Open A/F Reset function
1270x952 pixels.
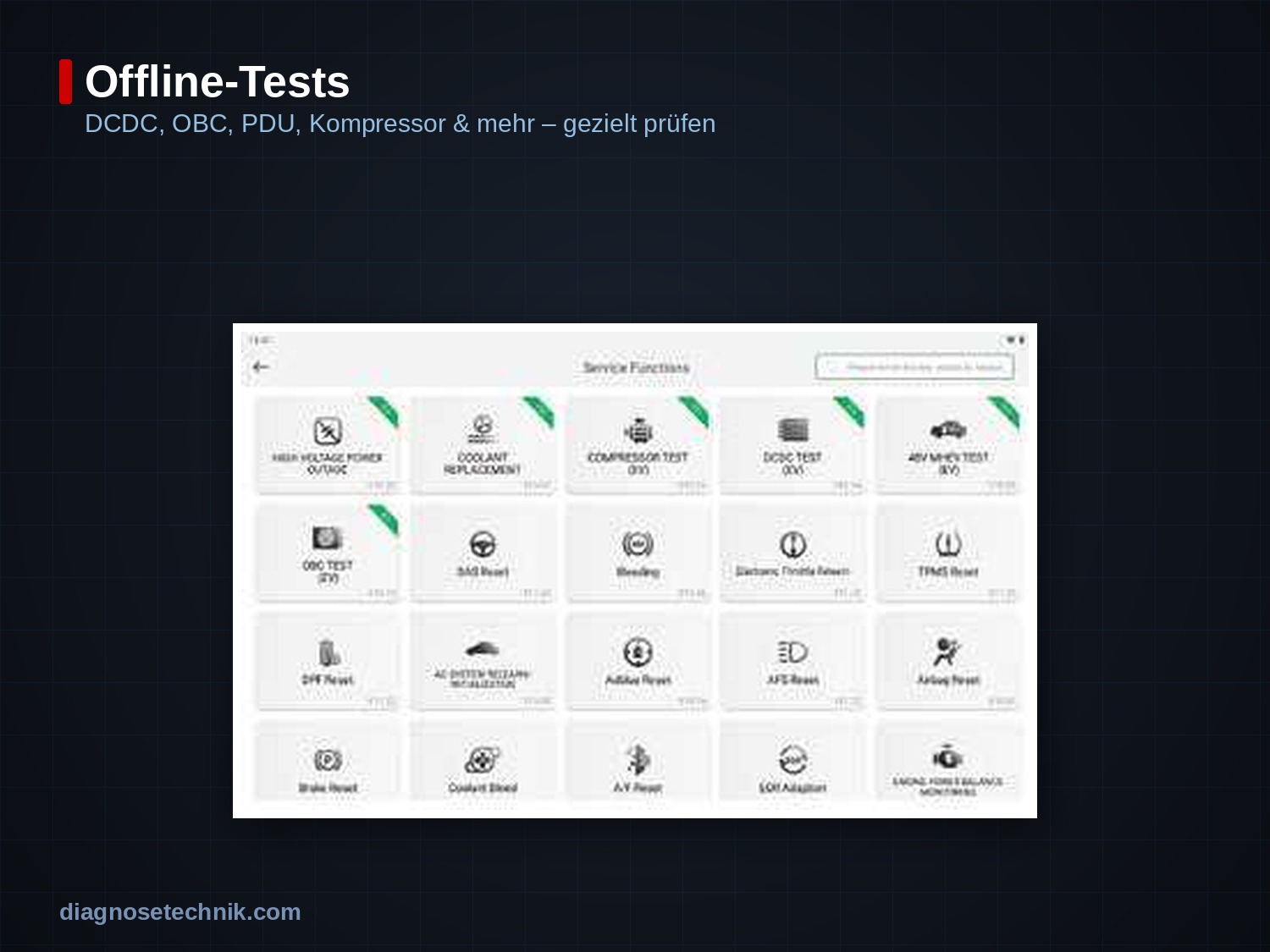pos(638,762)
